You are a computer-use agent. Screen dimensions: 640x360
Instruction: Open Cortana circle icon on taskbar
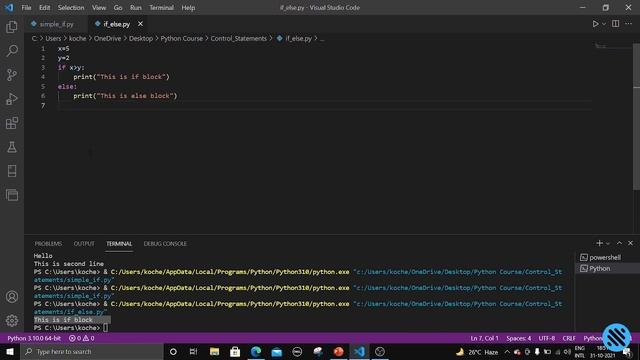173,351
